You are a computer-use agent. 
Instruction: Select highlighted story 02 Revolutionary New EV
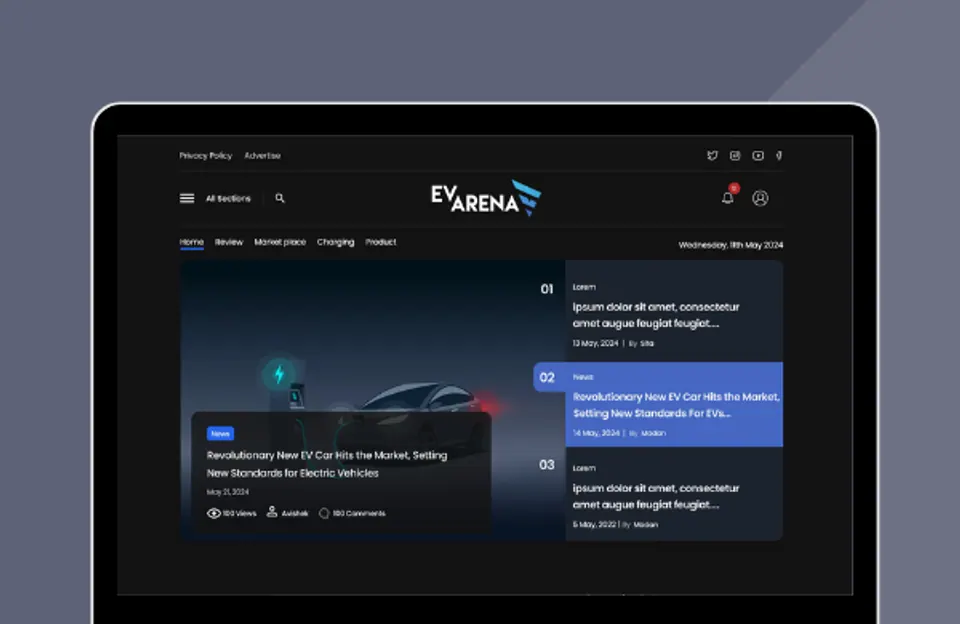tap(676, 405)
